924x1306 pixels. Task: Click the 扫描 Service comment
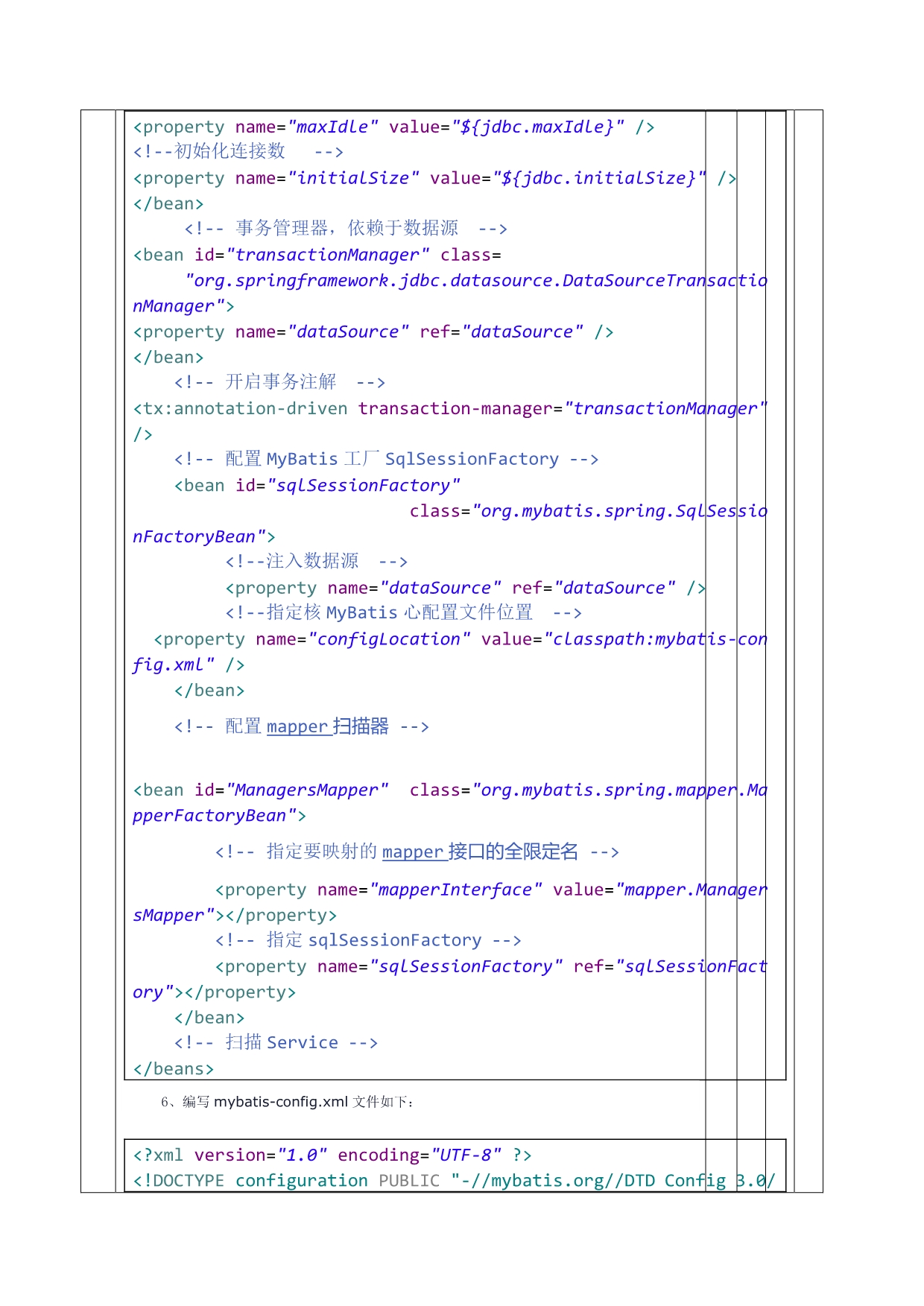pyautogui.click(x=276, y=1043)
